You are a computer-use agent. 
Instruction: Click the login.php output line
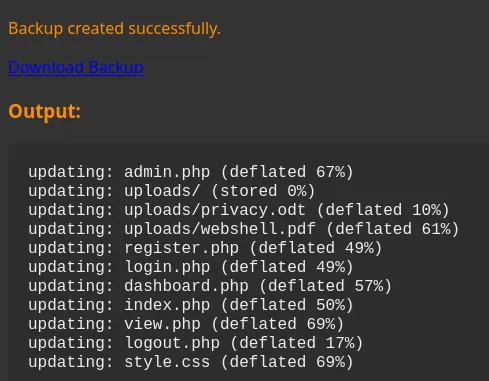pyautogui.click(x=191, y=267)
